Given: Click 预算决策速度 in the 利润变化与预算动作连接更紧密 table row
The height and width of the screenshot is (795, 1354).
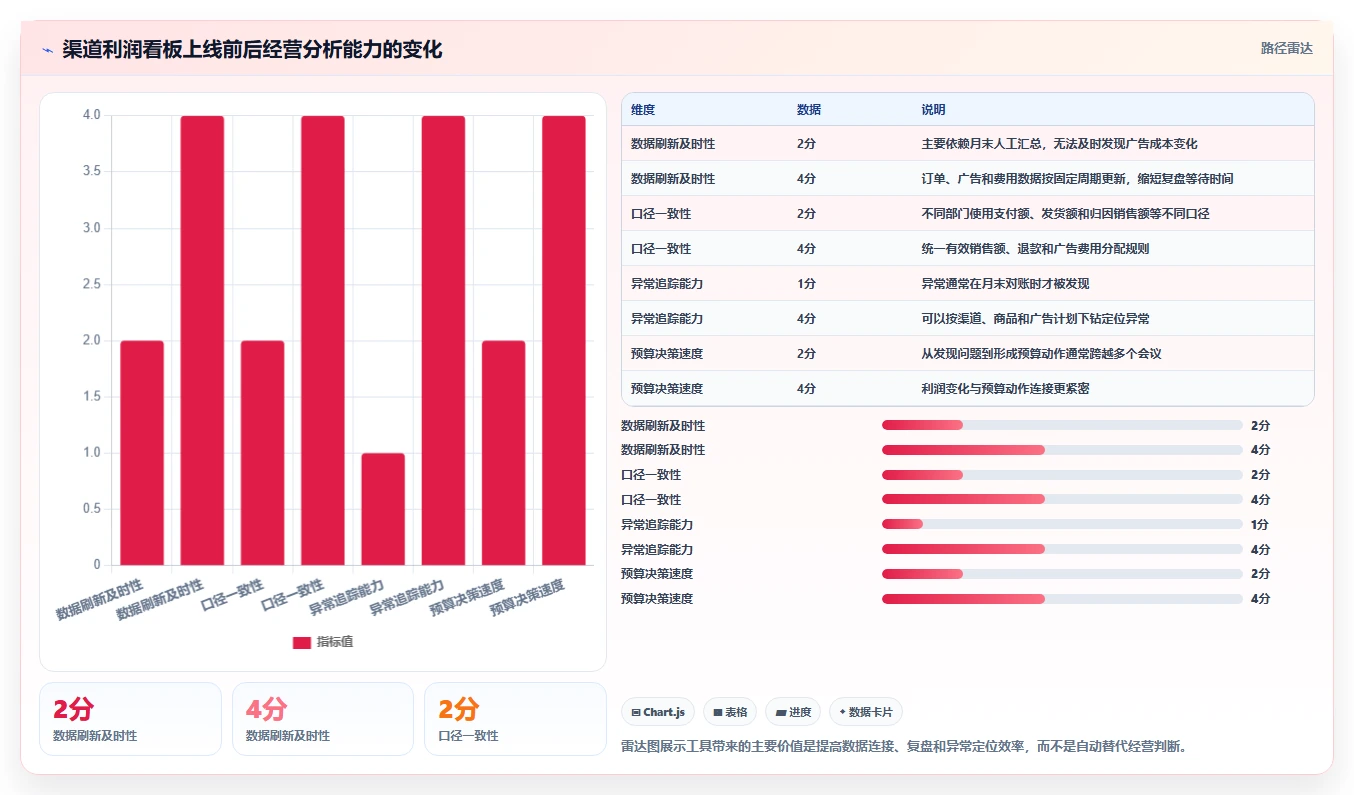Looking at the screenshot, I should tap(667, 389).
